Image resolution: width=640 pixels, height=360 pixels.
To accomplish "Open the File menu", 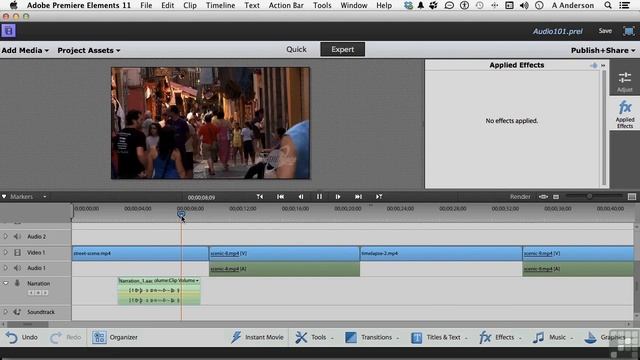I will point(146,5).
